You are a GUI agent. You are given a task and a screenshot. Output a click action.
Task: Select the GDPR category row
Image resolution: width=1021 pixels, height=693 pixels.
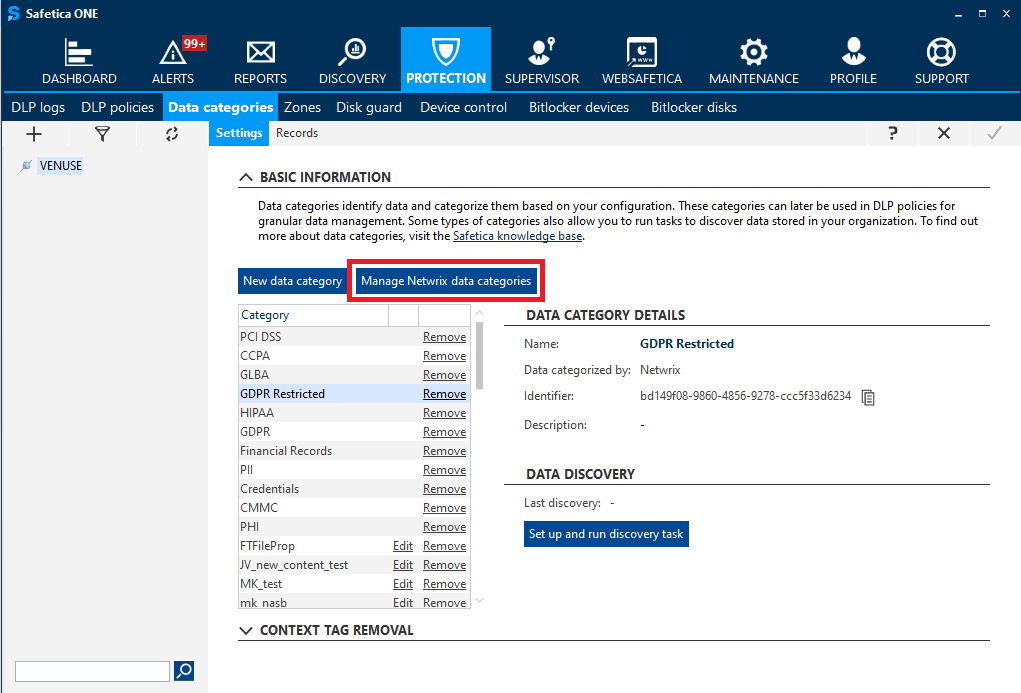(354, 432)
